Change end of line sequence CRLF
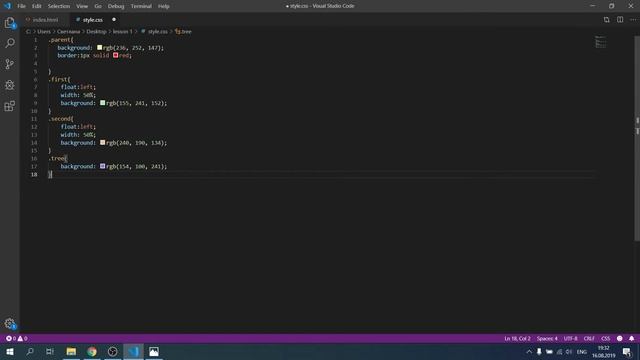The width and height of the screenshot is (640, 360). tap(589, 338)
